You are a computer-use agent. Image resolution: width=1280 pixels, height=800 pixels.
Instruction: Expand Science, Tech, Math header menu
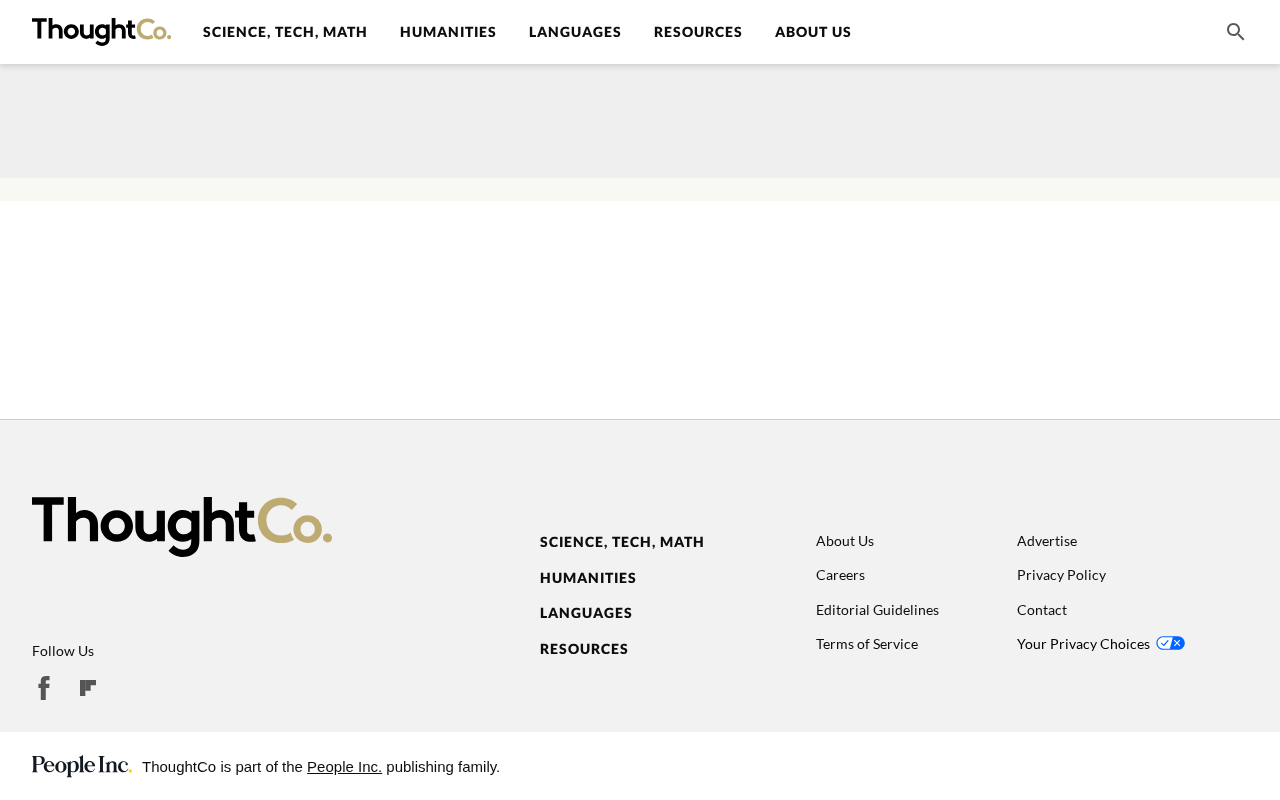(285, 32)
